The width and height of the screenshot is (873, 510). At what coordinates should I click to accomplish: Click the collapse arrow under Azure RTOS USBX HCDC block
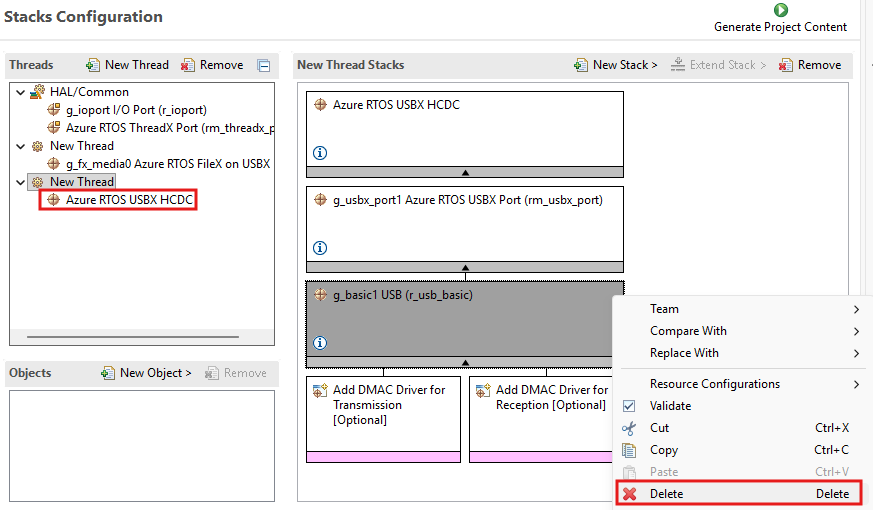click(x=465, y=173)
